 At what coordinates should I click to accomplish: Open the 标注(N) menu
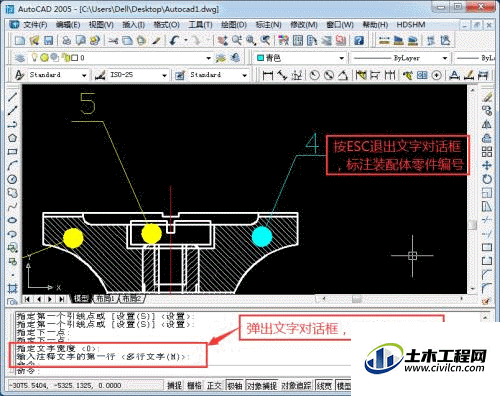pyautogui.click(x=268, y=25)
